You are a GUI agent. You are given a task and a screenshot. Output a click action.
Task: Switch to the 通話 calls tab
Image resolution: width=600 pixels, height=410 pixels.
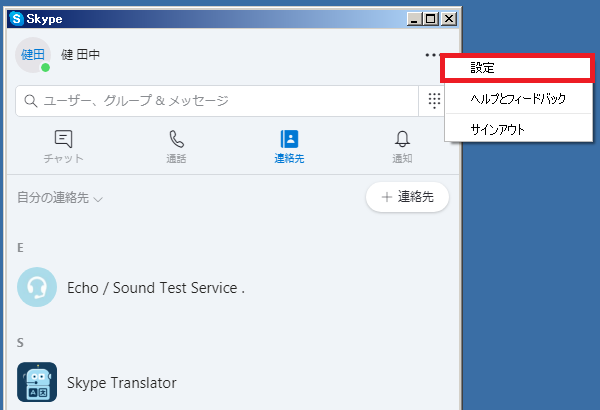coord(176,147)
